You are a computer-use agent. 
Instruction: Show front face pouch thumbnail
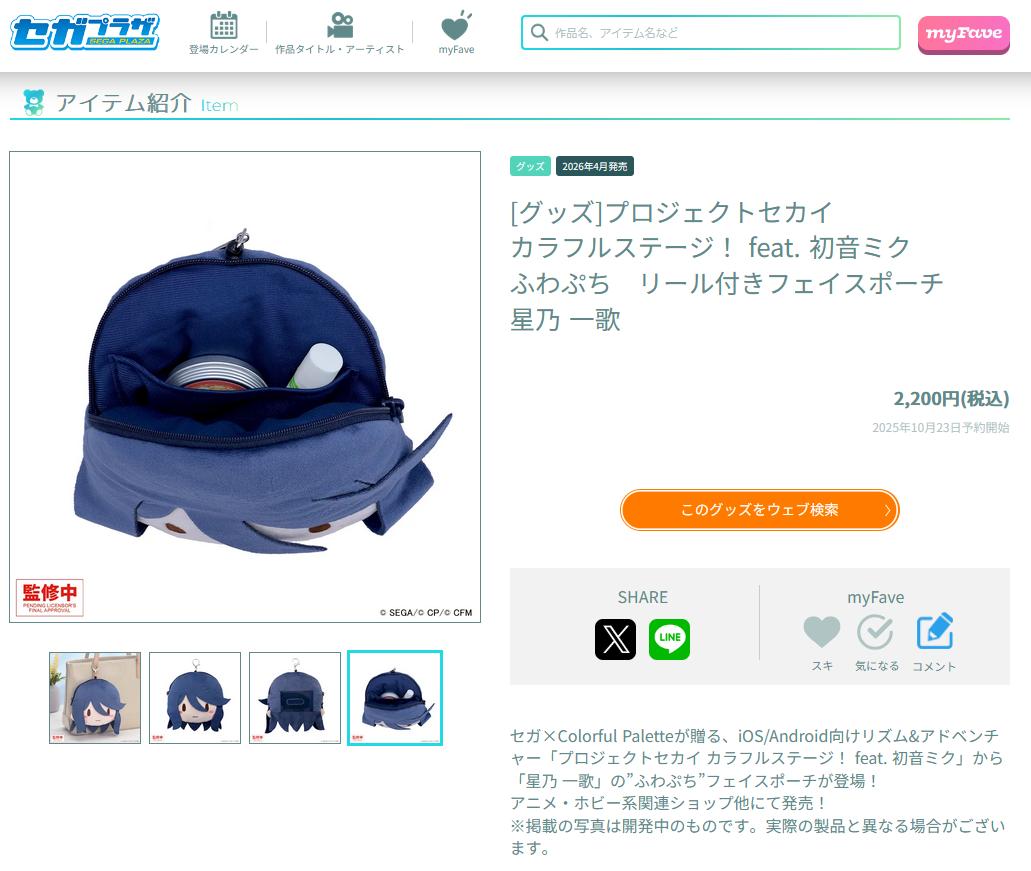point(195,697)
